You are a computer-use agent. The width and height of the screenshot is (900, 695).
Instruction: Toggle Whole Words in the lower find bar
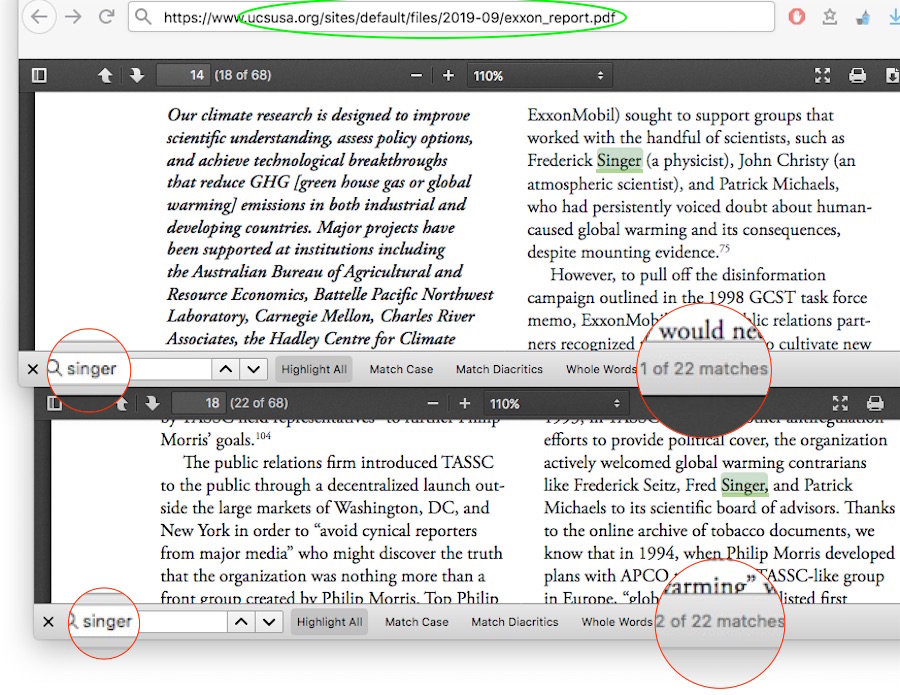coord(616,622)
